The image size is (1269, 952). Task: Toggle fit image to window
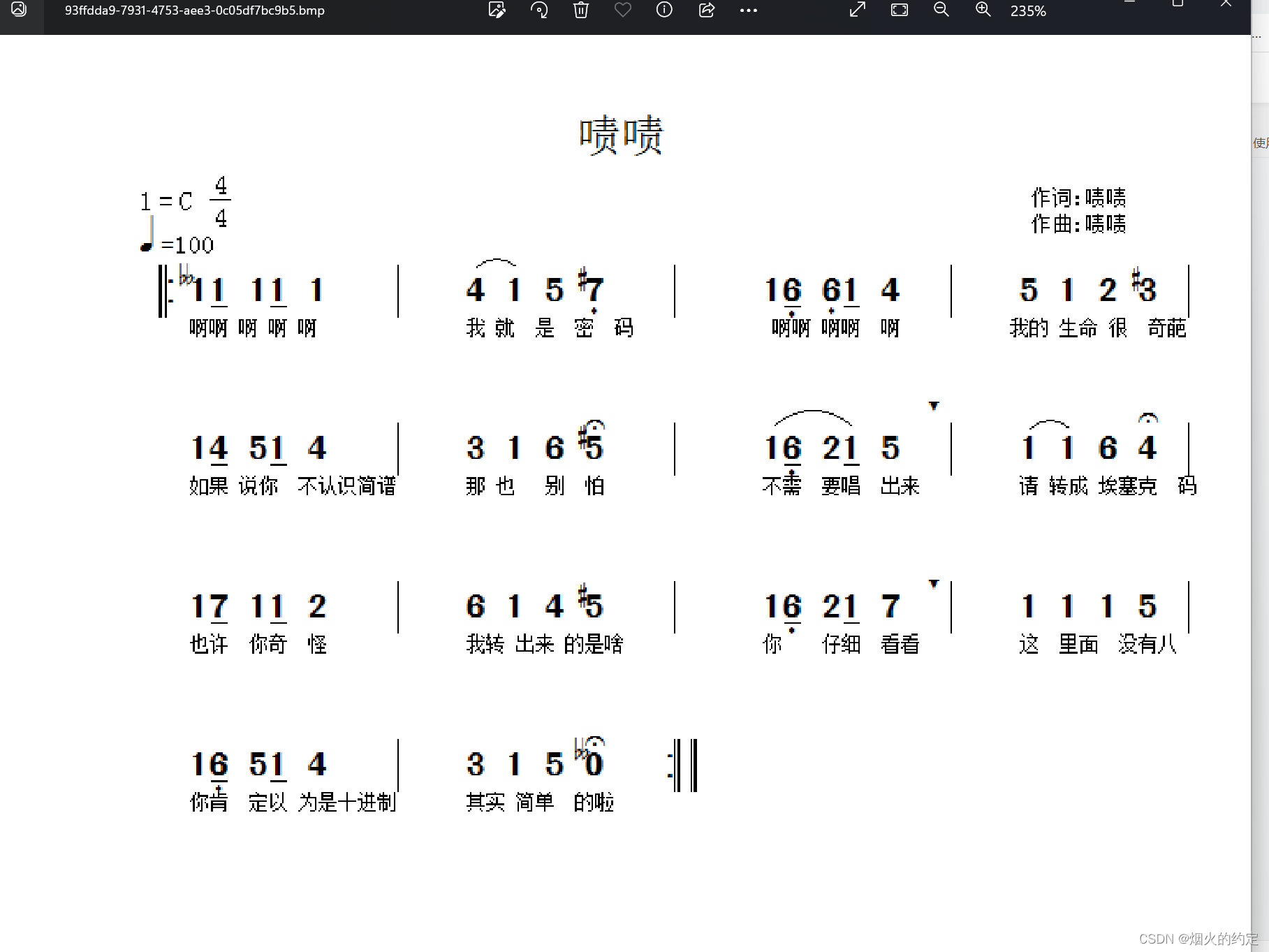tap(898, 10)
